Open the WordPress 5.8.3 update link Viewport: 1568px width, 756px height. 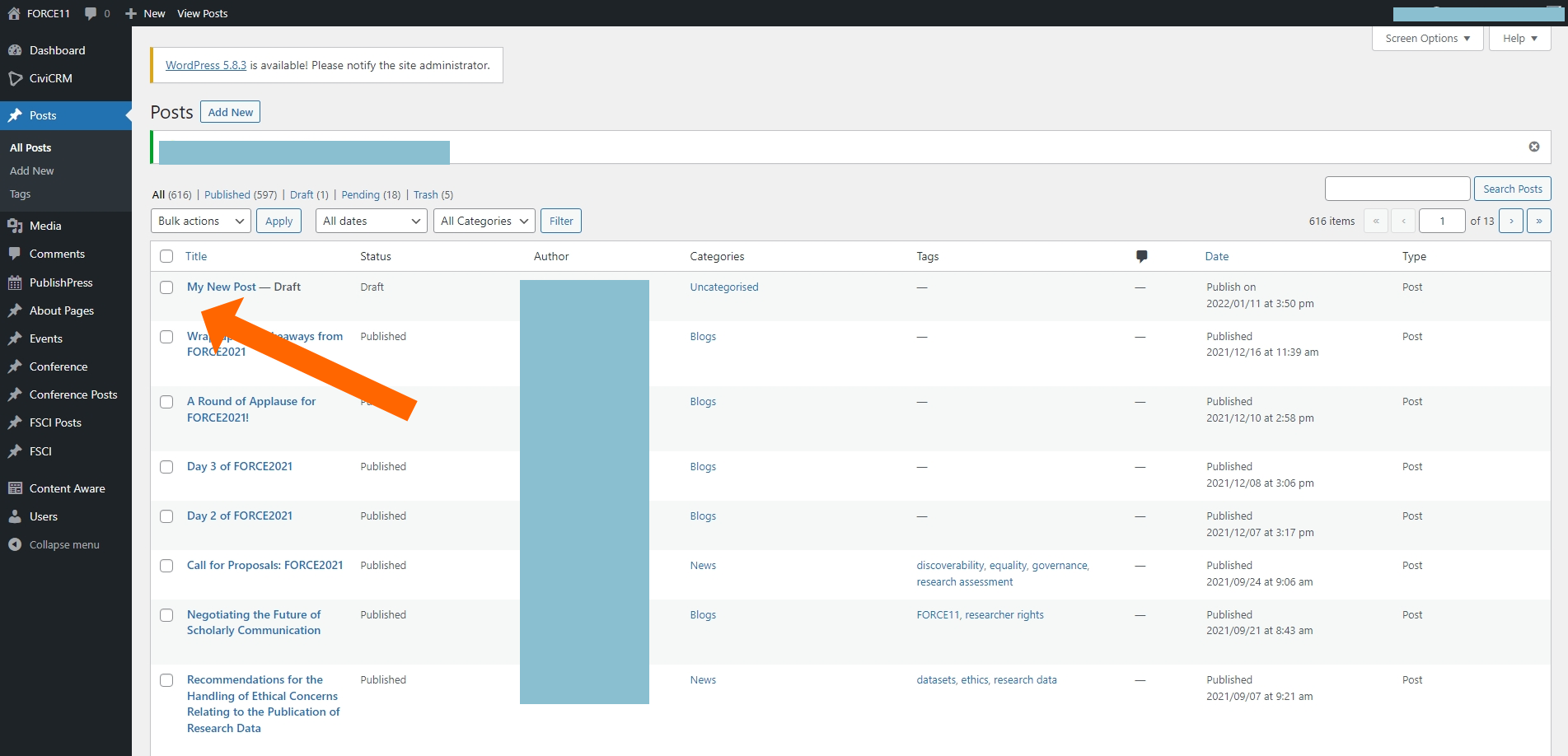point(206,65)
